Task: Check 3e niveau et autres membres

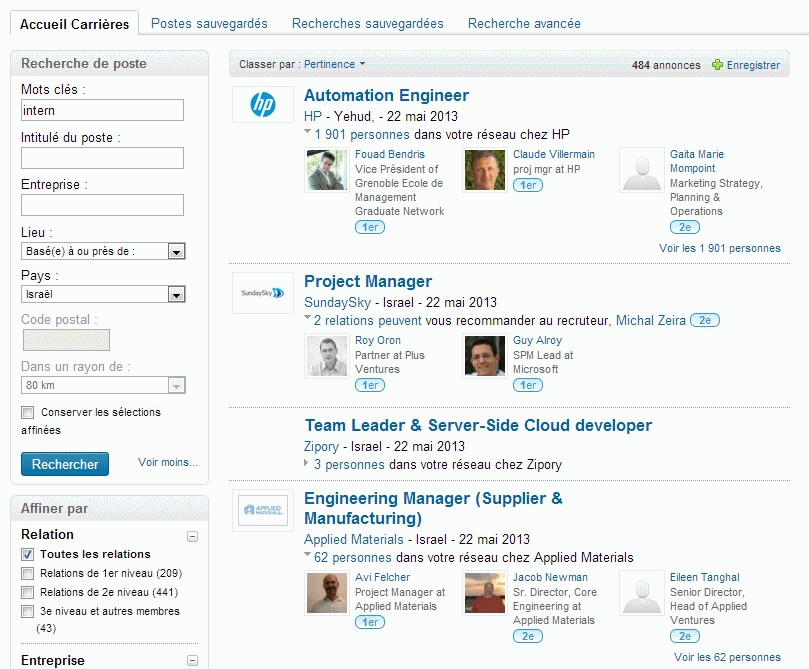Action: 27,612
